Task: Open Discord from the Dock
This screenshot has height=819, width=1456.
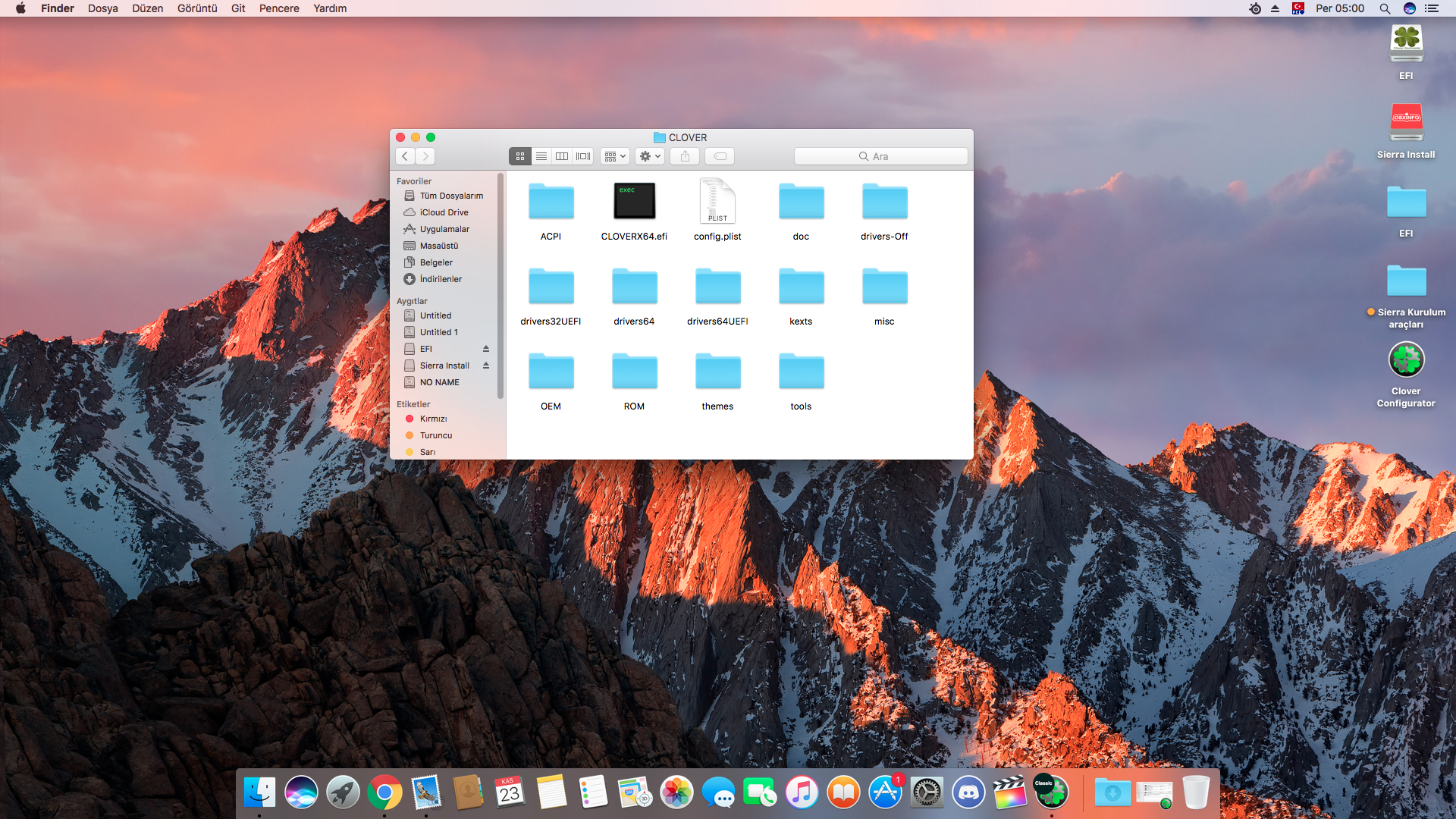Action: 968,792
